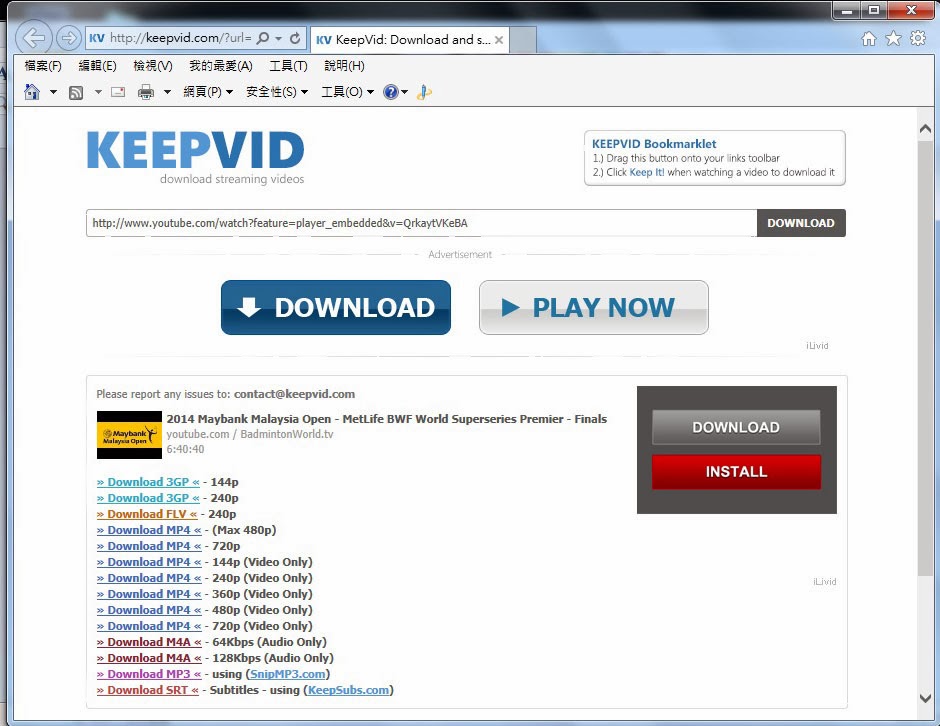Expand the feeds dropdown arrow
Image resolution: width=940 pixels, height=726 pixels.
click(x=98, y=92)
